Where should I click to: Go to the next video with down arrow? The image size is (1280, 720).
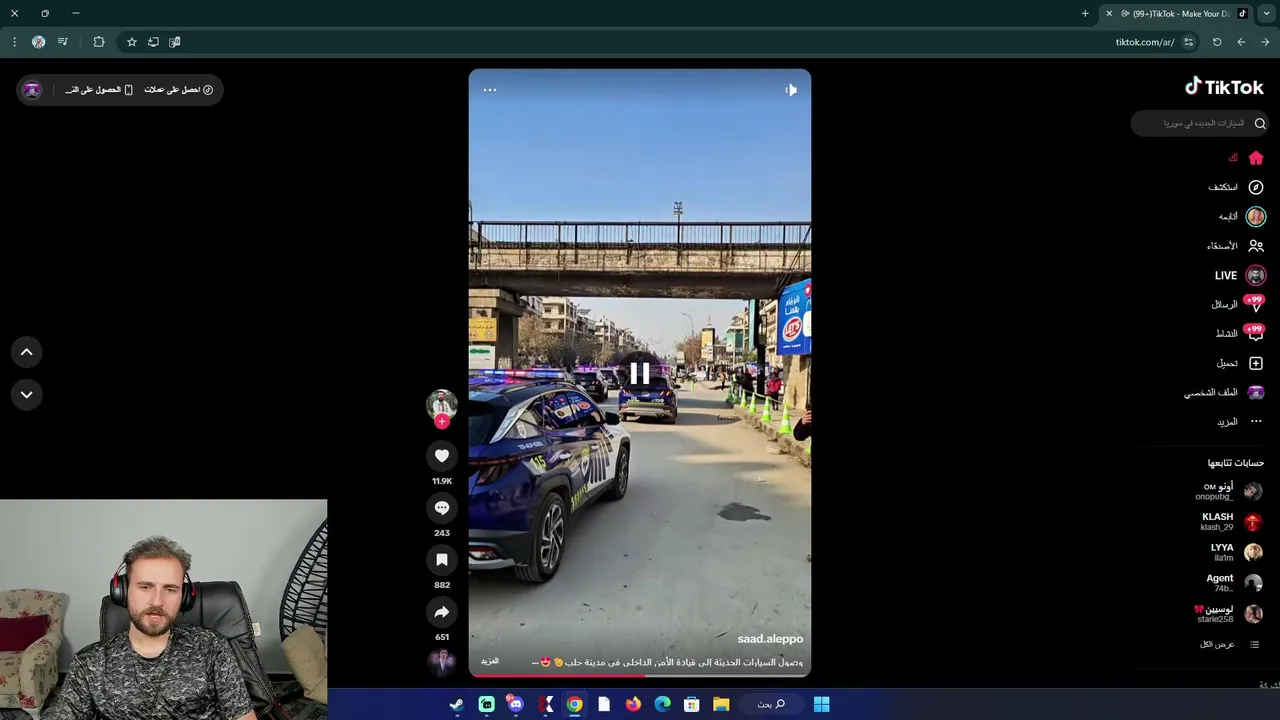click(27, 394)
